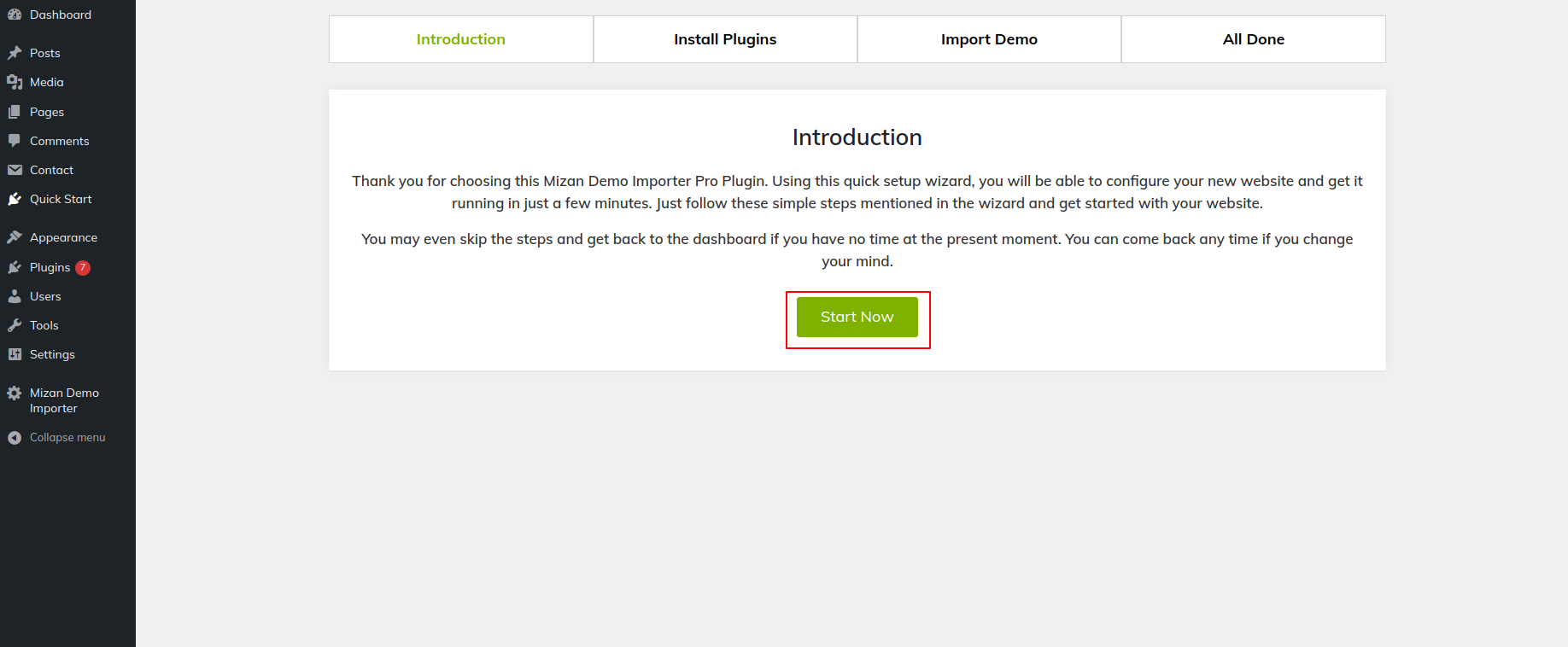This screenshot has width=1568, height=647.
Task: Open Plugins menu with 7 updates
Action: click(50, 267)
